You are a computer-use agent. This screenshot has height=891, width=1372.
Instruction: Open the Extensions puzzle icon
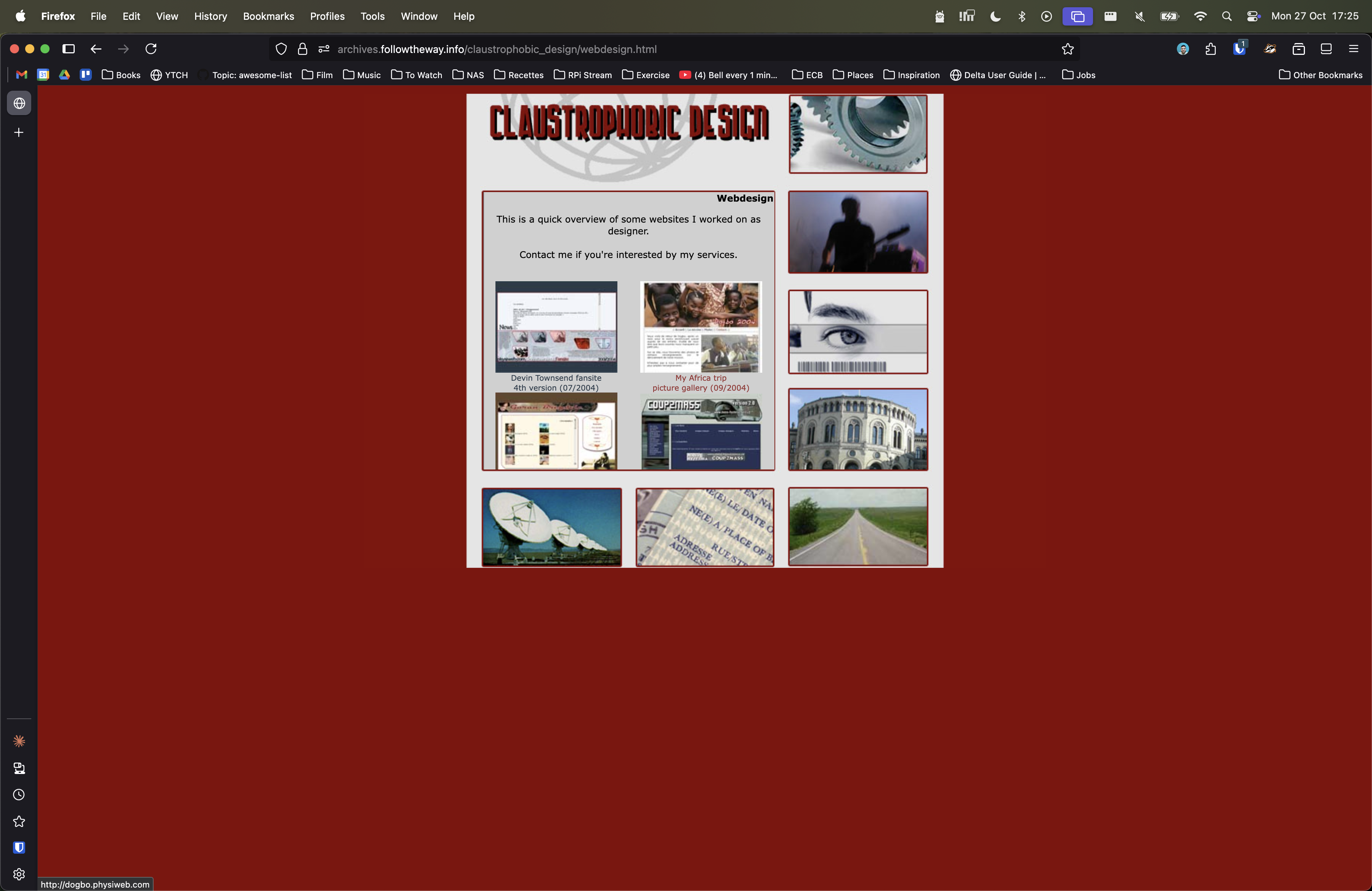point(1210,49)
